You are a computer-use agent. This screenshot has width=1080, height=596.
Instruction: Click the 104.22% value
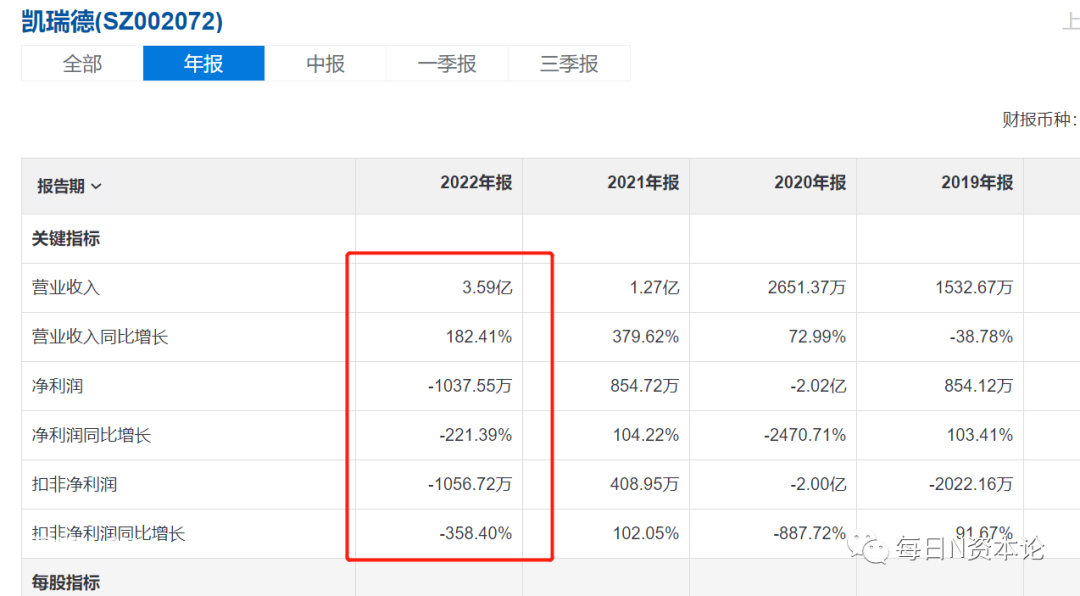(645, 435)
